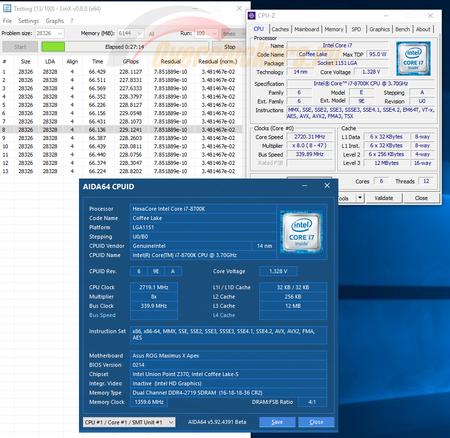This screenshot has height=438, width=450.
Task: Click the Intel Core i7 badge in AIDA64 CPUID
Action: click(301, 232)
